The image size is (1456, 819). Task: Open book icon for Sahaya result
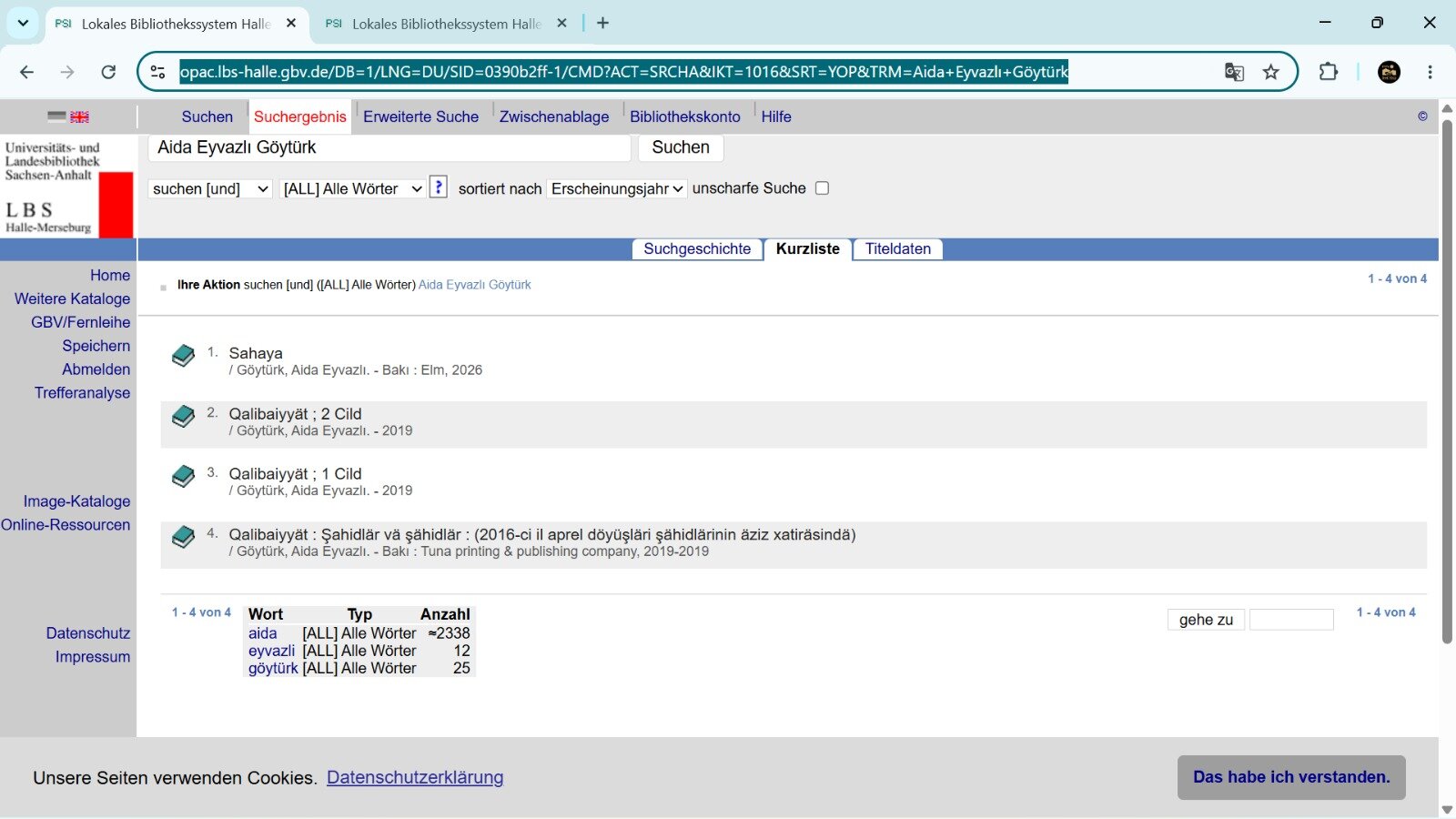(x=183, y=356)
